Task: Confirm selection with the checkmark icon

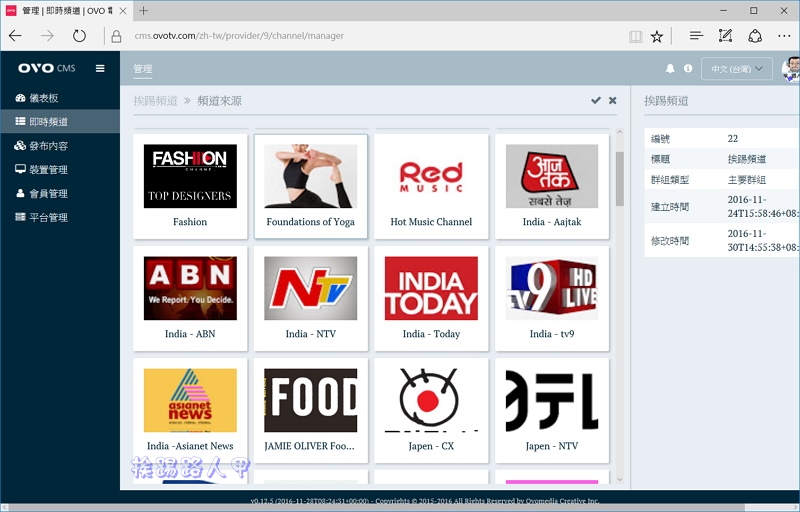Action: (595, 100)
